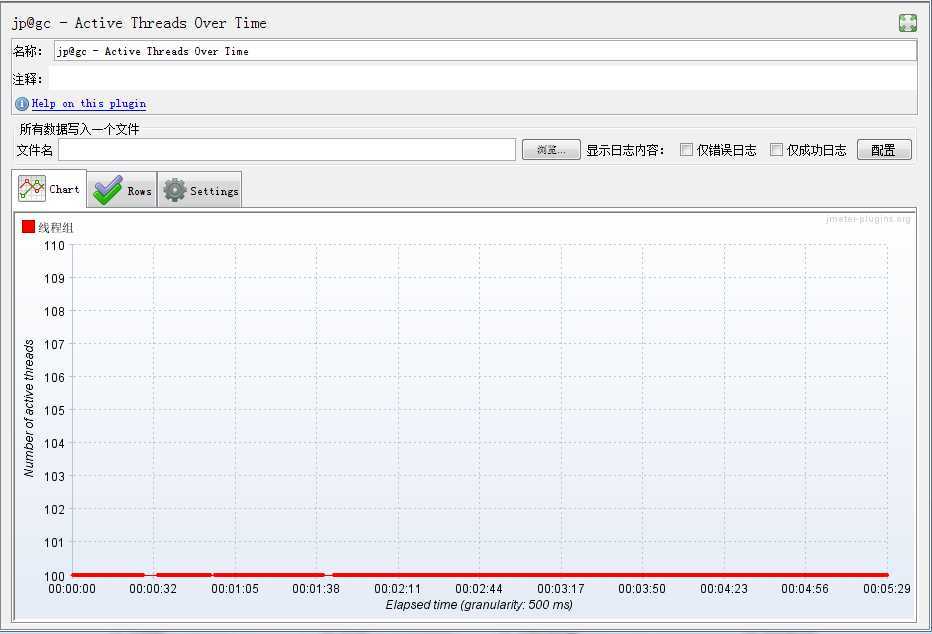This screenshot has height=634, width=932.
Task: Click the 00:03:50 time axis label
Action: [x=642, y=589]
